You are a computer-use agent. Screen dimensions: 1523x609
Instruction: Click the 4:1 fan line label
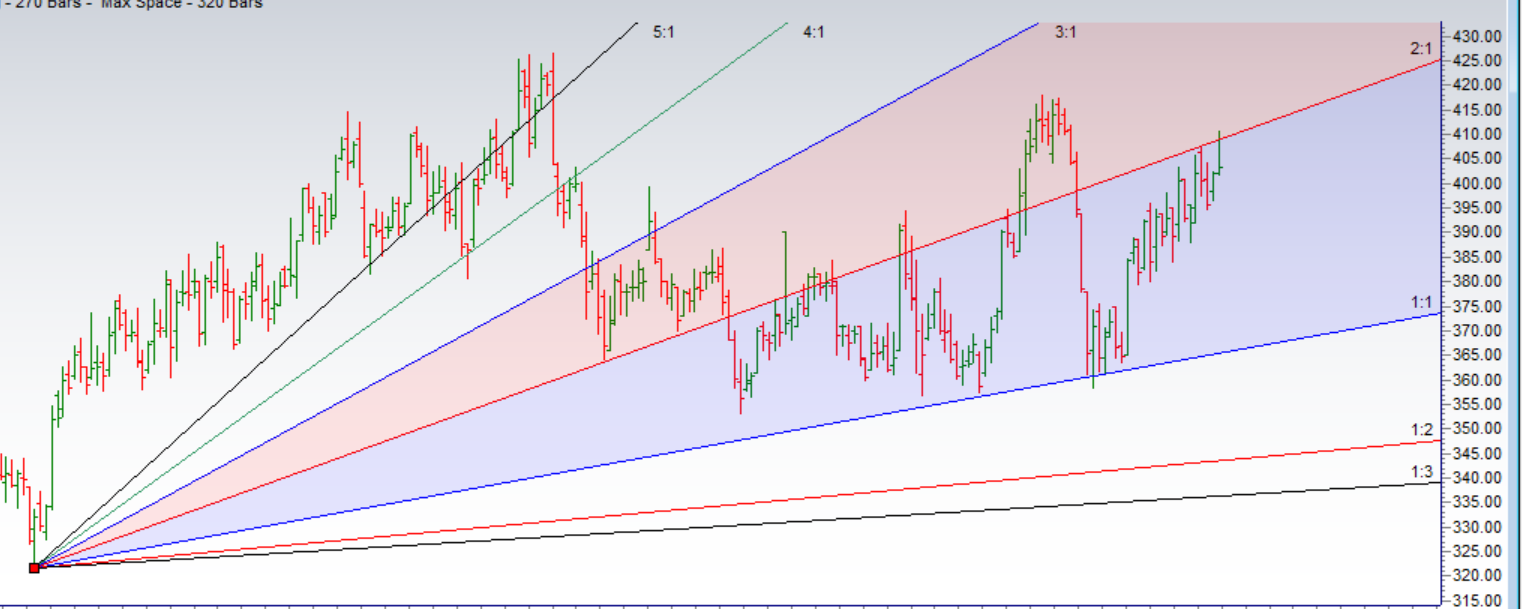[813, 32]
